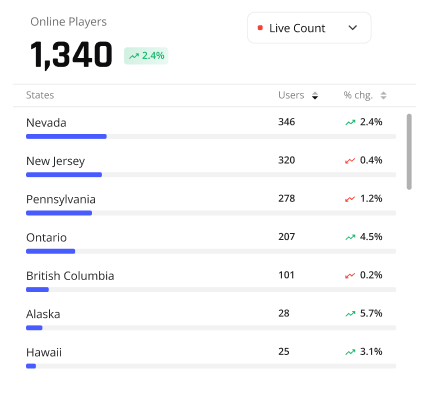Sort table by Users column arrows

[x=315, y=96]
